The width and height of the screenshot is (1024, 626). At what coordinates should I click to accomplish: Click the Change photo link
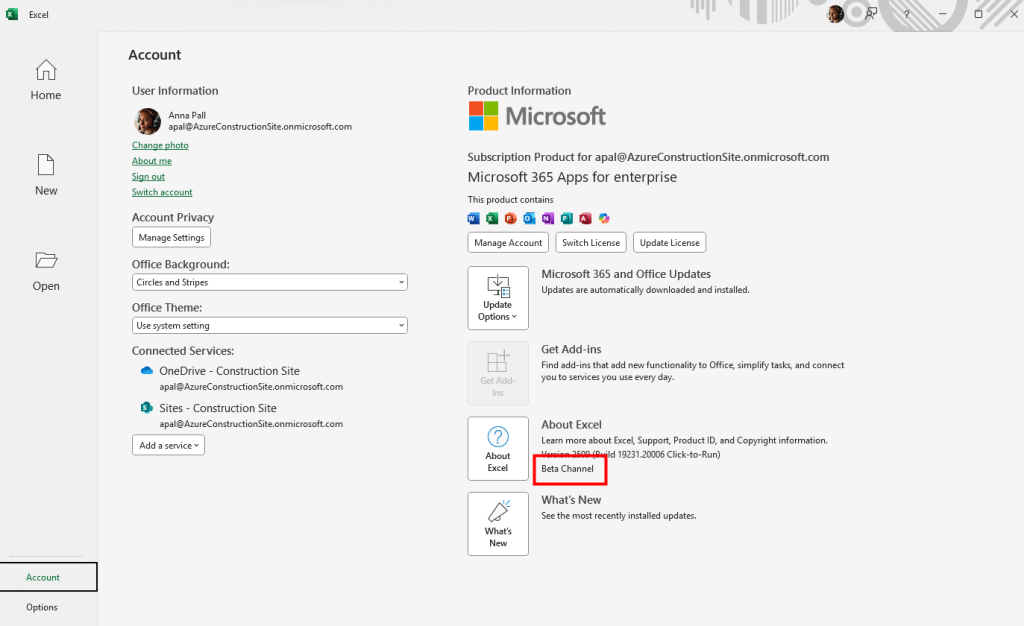pyautogui.click(x=160, y=145)
